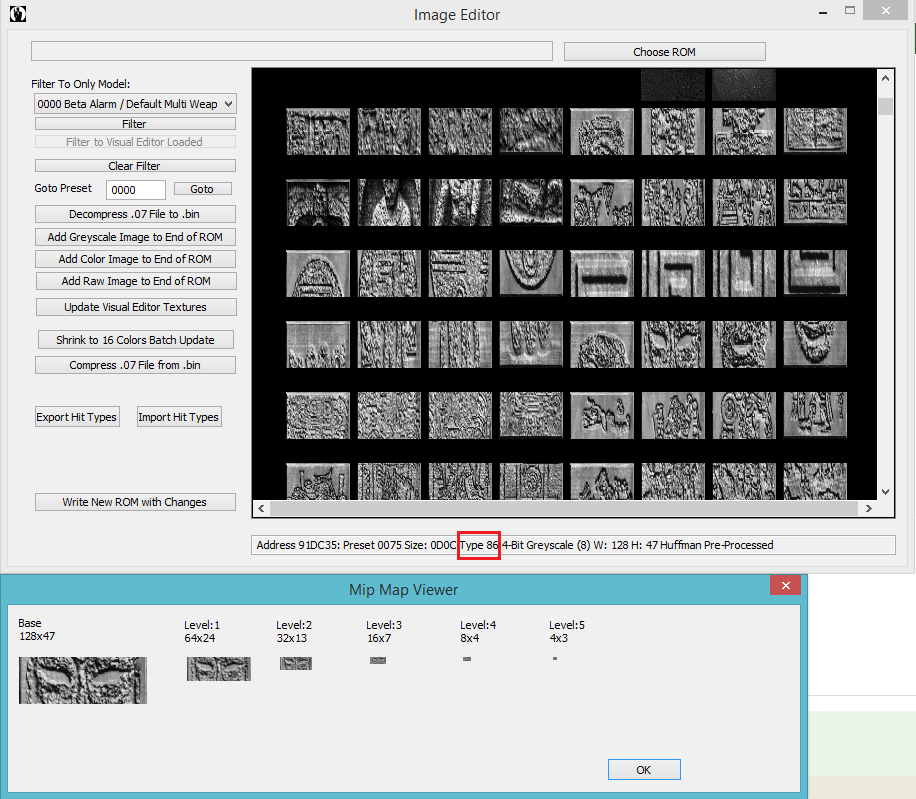The width and height of the screenshot is (916, 799).
Task: Select dark noise texture, top row right
Action: (x=744, y=85)
